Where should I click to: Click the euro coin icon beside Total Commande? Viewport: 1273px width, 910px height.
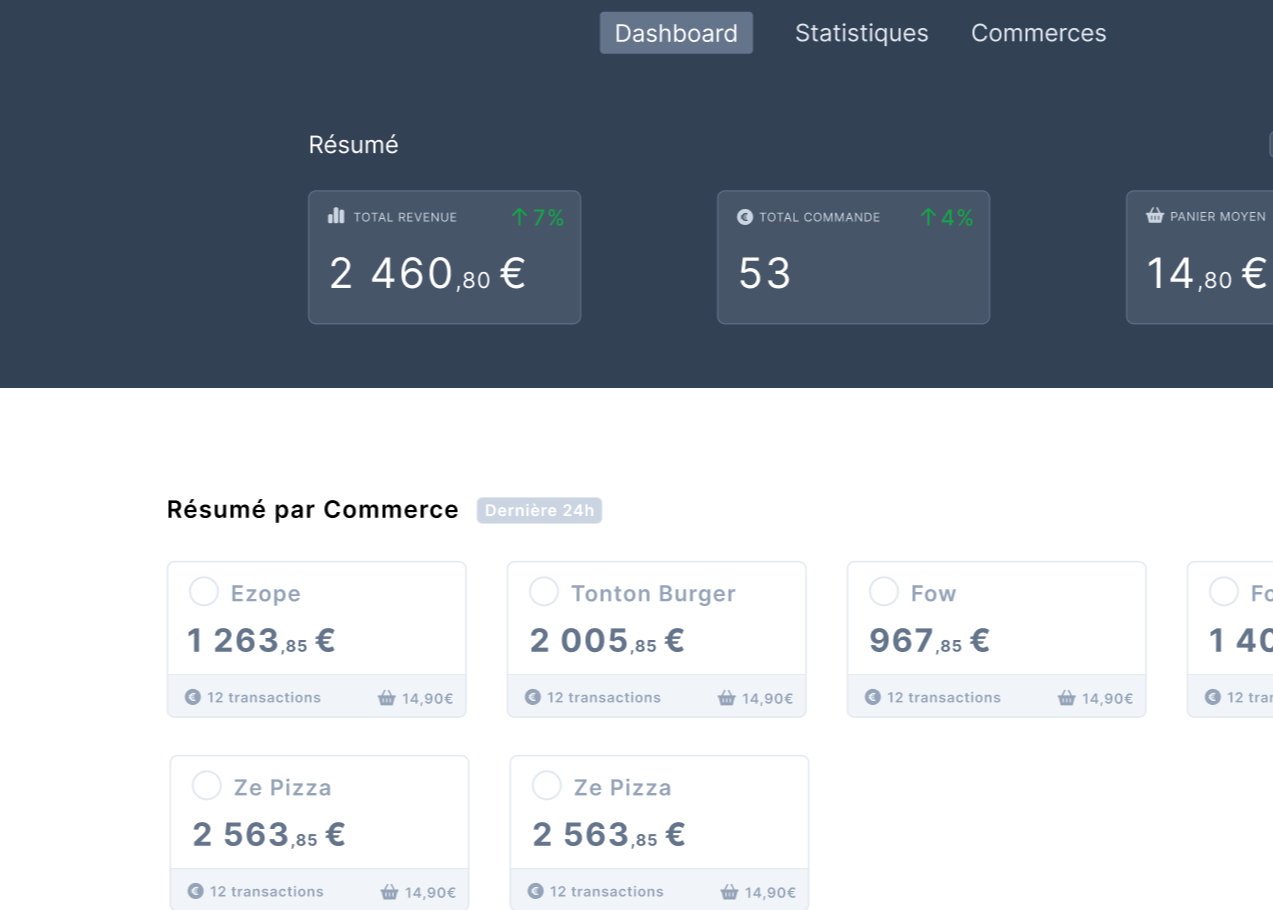pos(744,217)
